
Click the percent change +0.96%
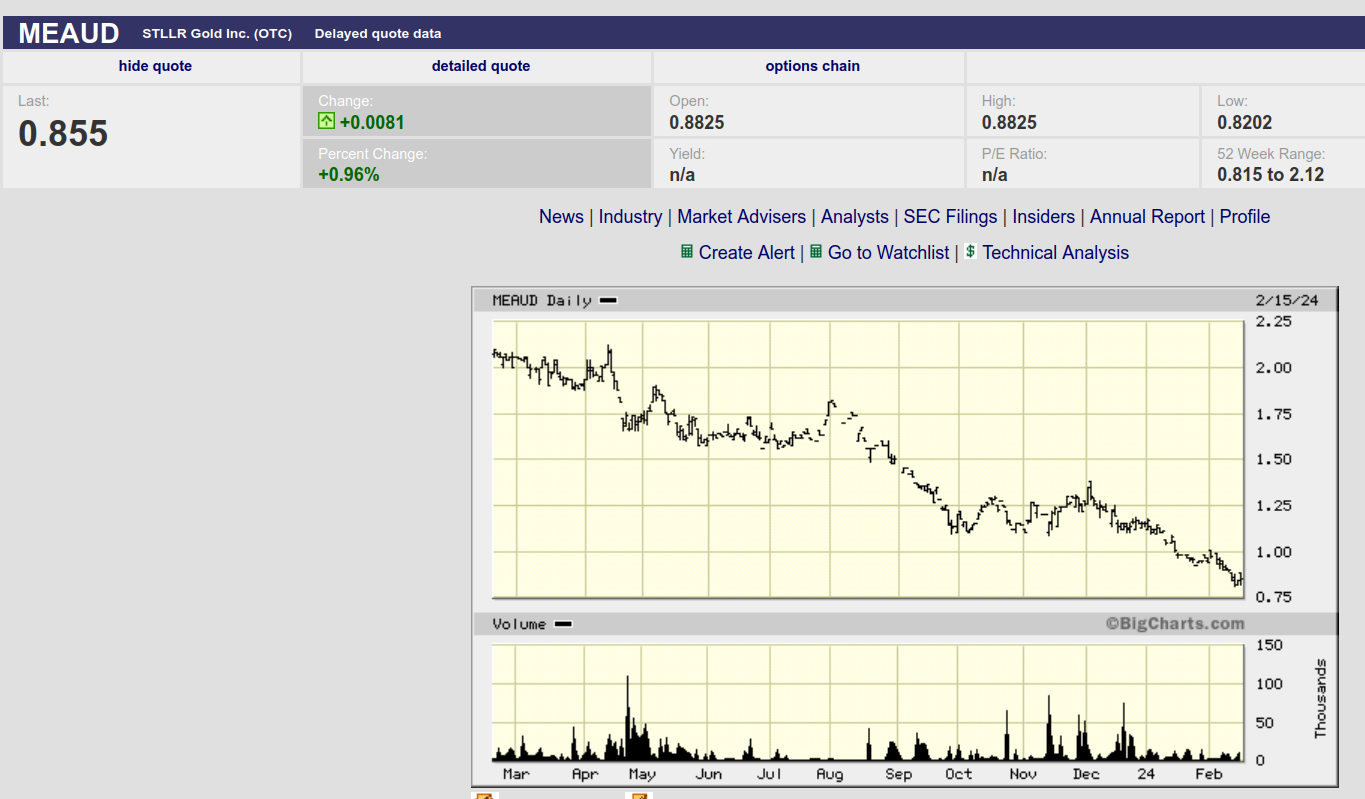click(x=349, y=175)
